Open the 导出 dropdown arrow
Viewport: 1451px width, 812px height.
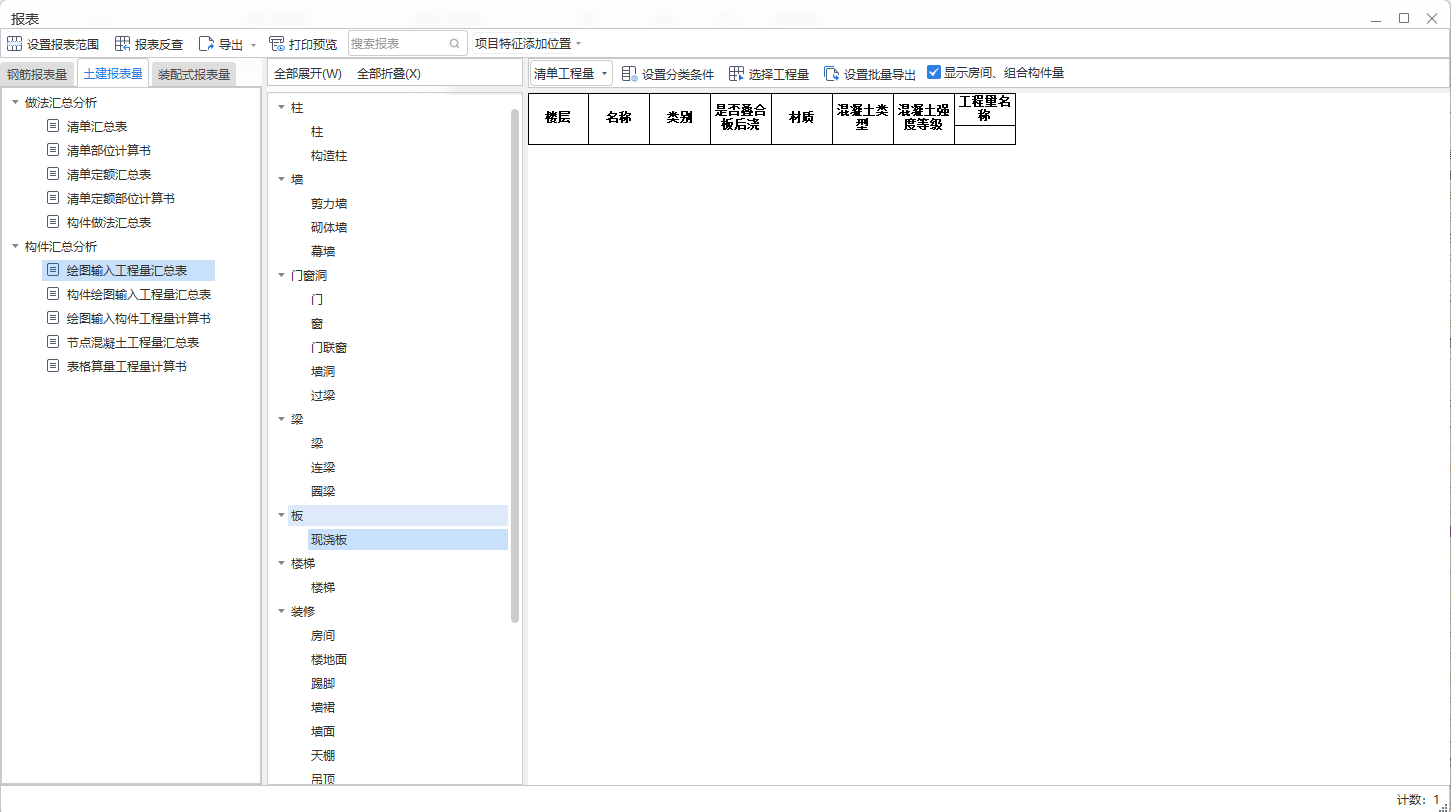tap(253, 45)
